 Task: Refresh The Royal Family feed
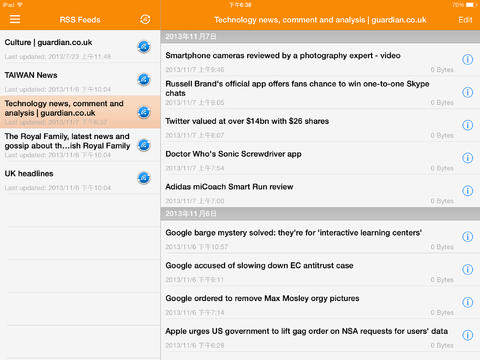coord(144,145)
